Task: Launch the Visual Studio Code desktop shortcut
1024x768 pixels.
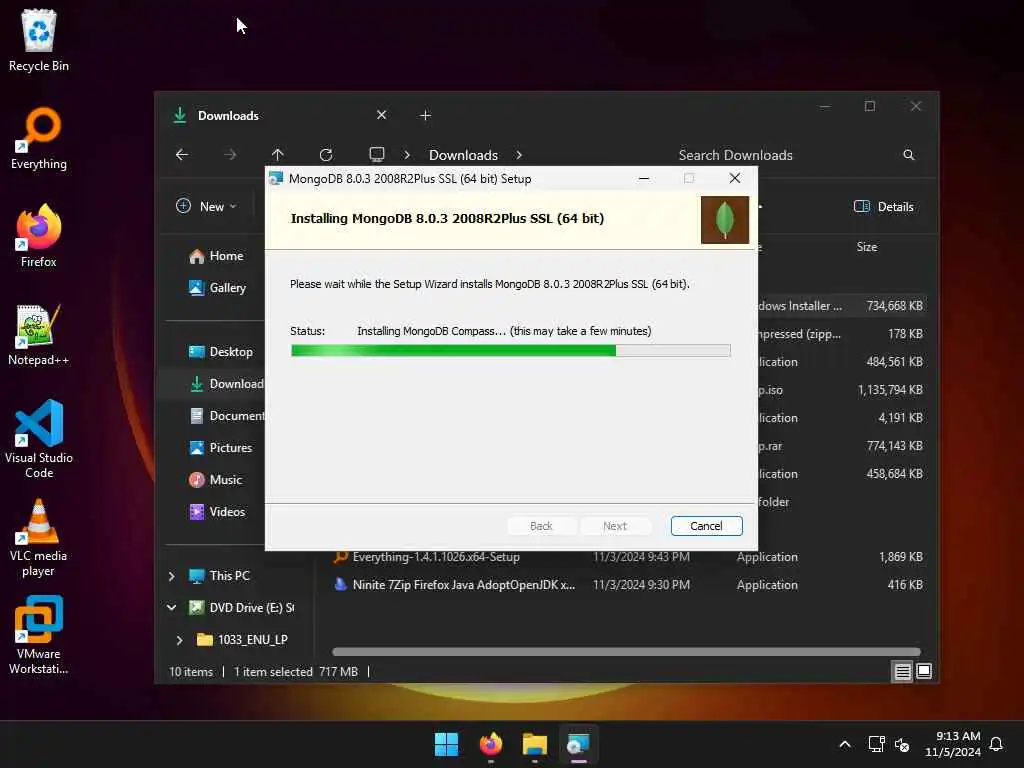Action: 39,439
